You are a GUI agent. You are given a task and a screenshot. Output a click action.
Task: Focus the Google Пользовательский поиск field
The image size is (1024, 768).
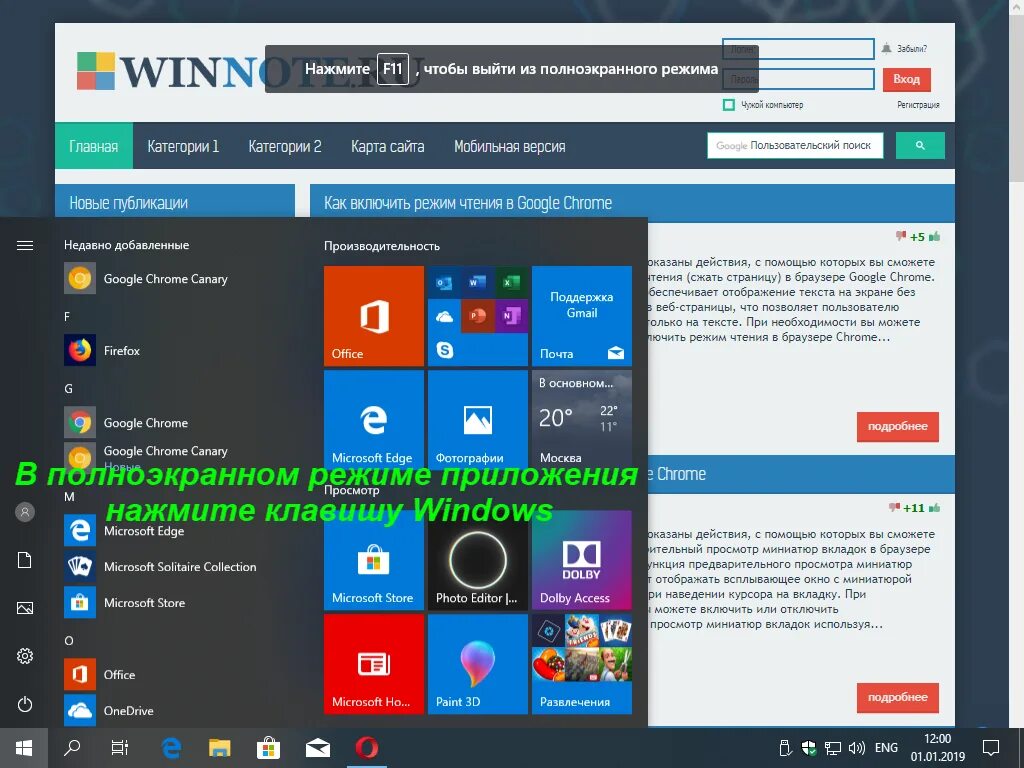795,146
